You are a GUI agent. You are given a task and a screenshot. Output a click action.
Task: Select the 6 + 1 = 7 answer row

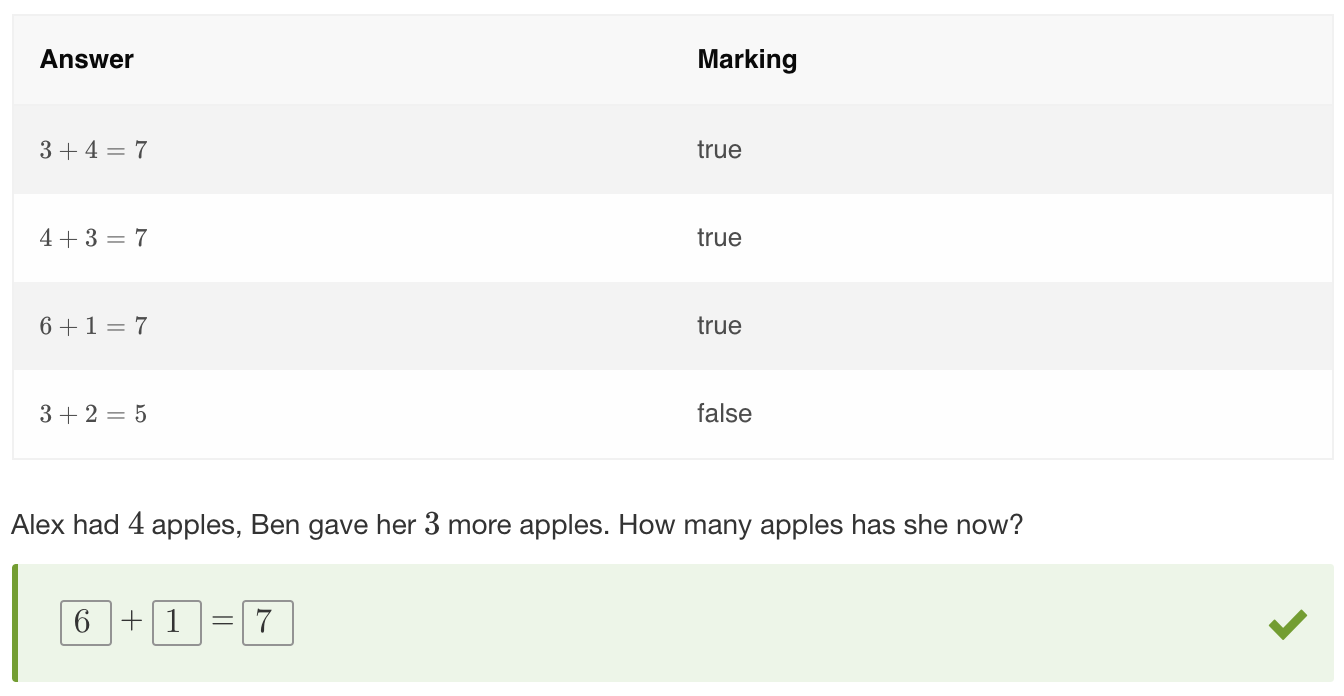(672, 326)
